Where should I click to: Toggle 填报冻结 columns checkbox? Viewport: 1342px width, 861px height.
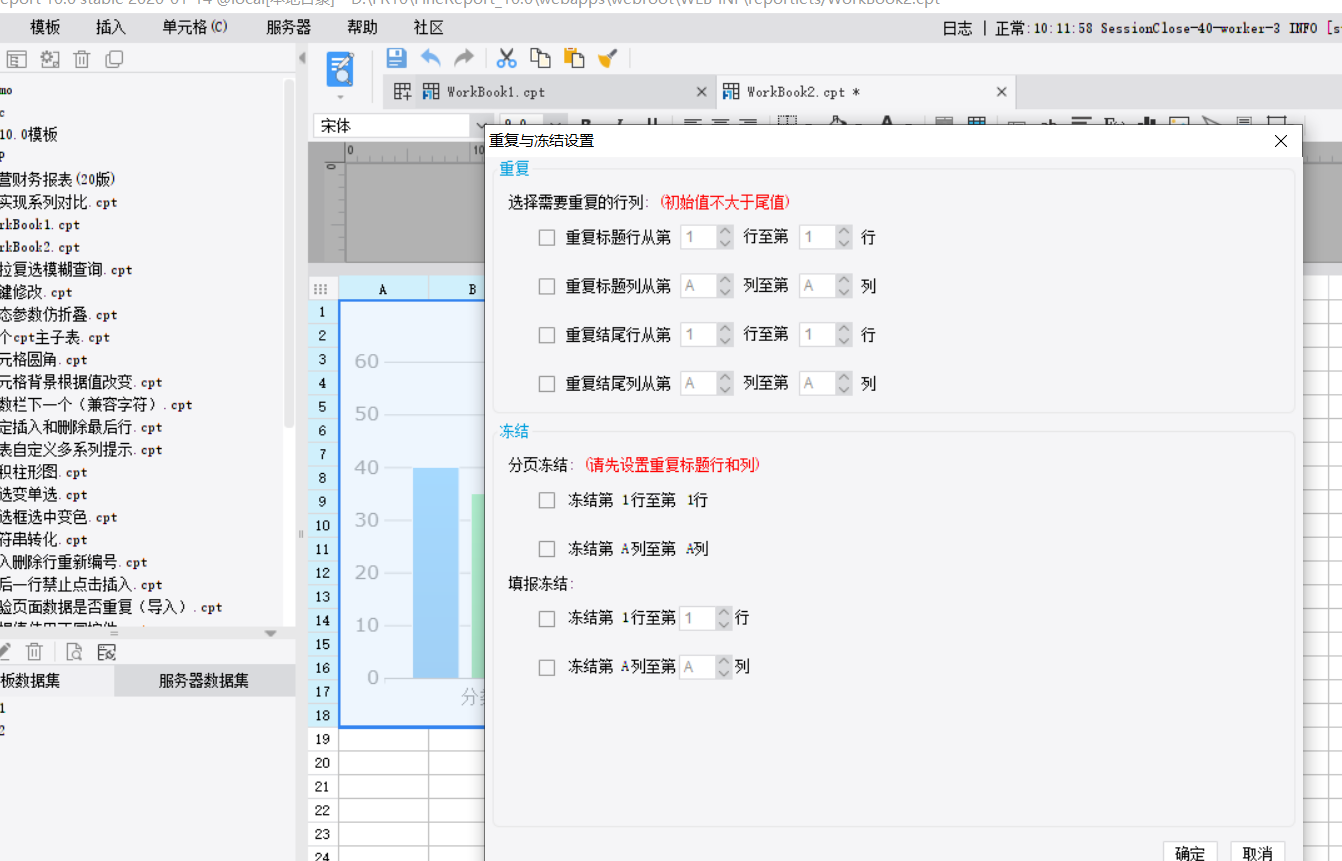pyautogui.click(x=547, y=667)
